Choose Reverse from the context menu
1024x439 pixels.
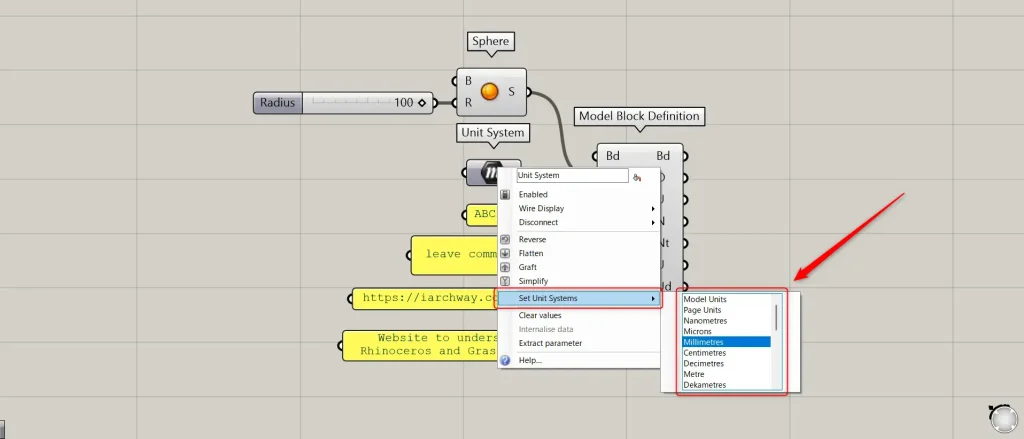(579, 240)
